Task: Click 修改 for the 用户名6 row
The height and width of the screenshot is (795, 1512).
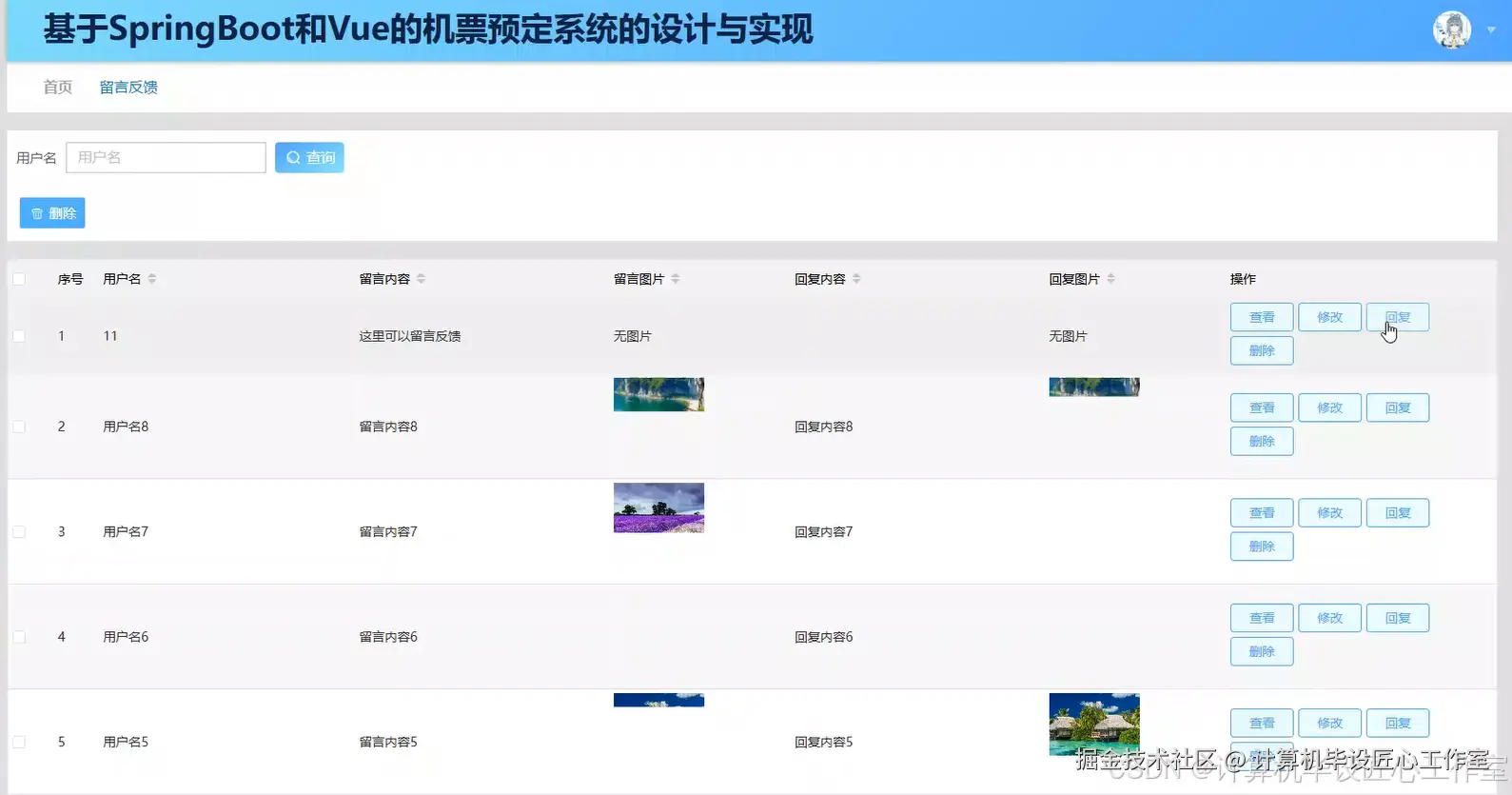Action: 1329,618
